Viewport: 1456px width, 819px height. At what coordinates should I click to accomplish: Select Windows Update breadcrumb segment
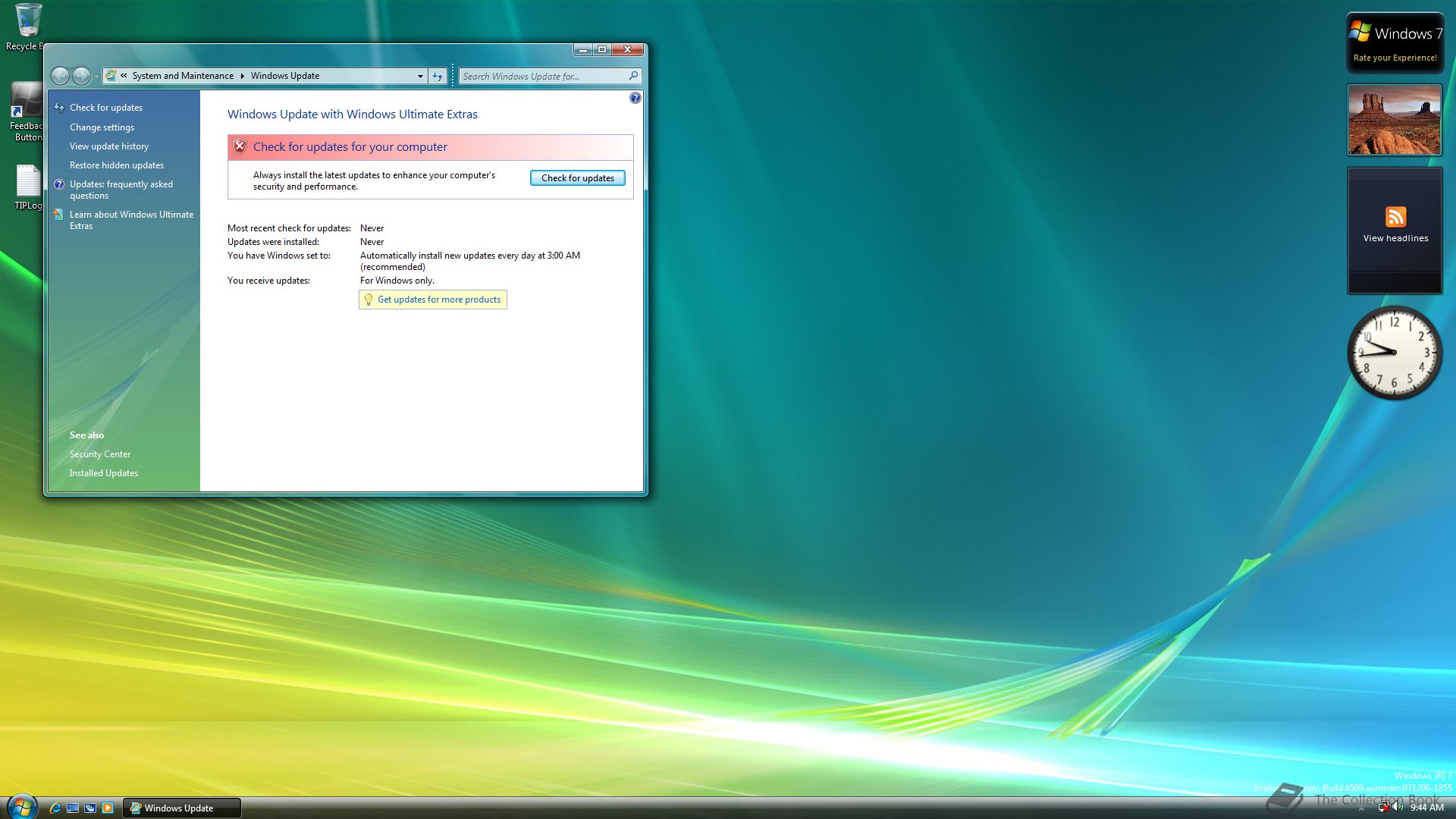click(285, 76)
